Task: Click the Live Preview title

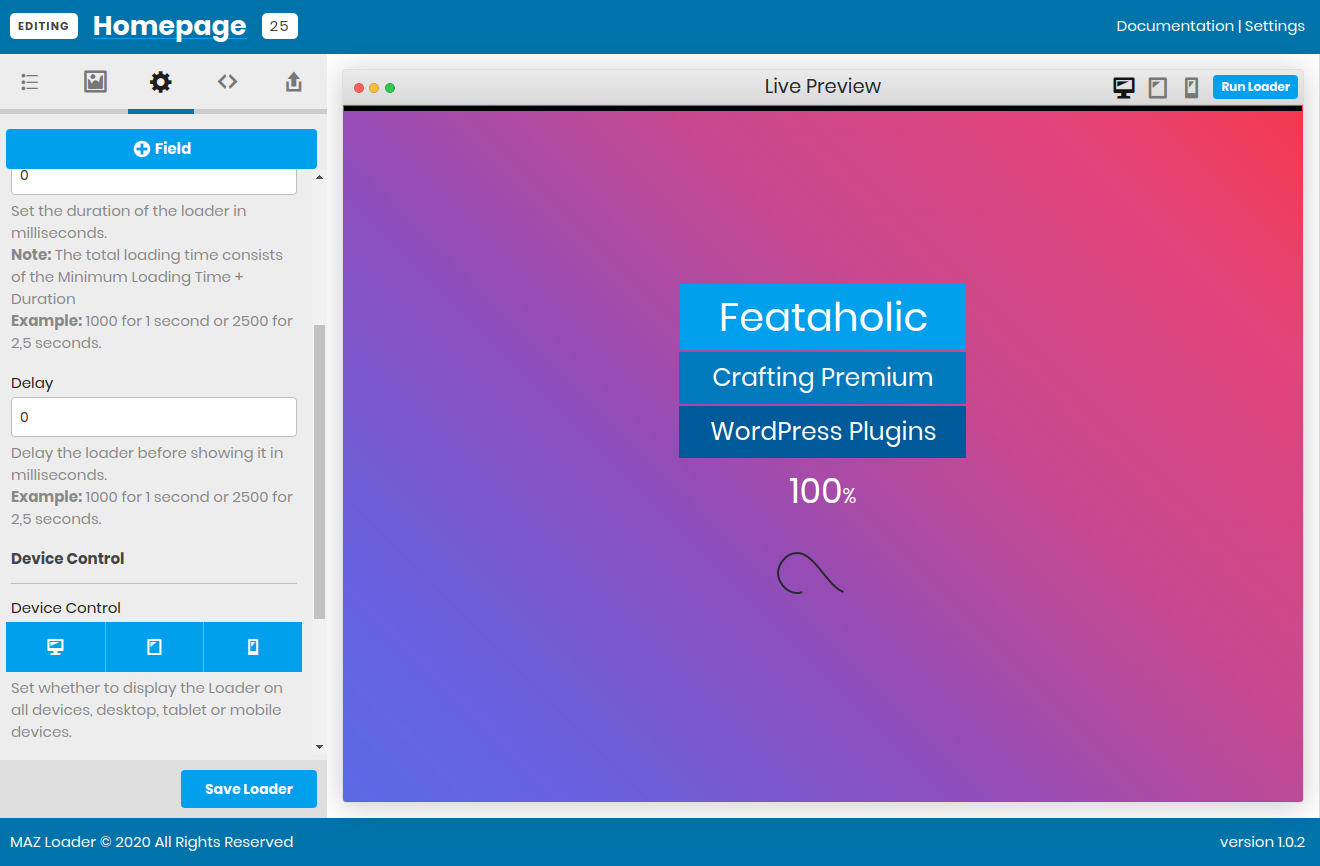Action: point(823,86)
